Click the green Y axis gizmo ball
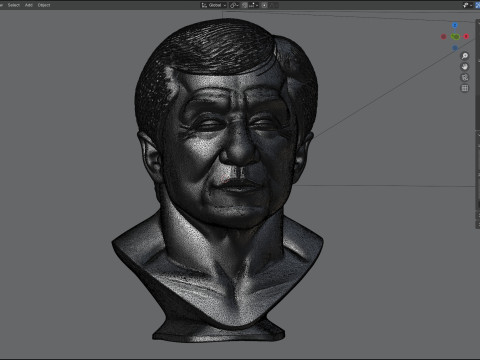Viewport: 480px width, 360px height. coord(455,37)
